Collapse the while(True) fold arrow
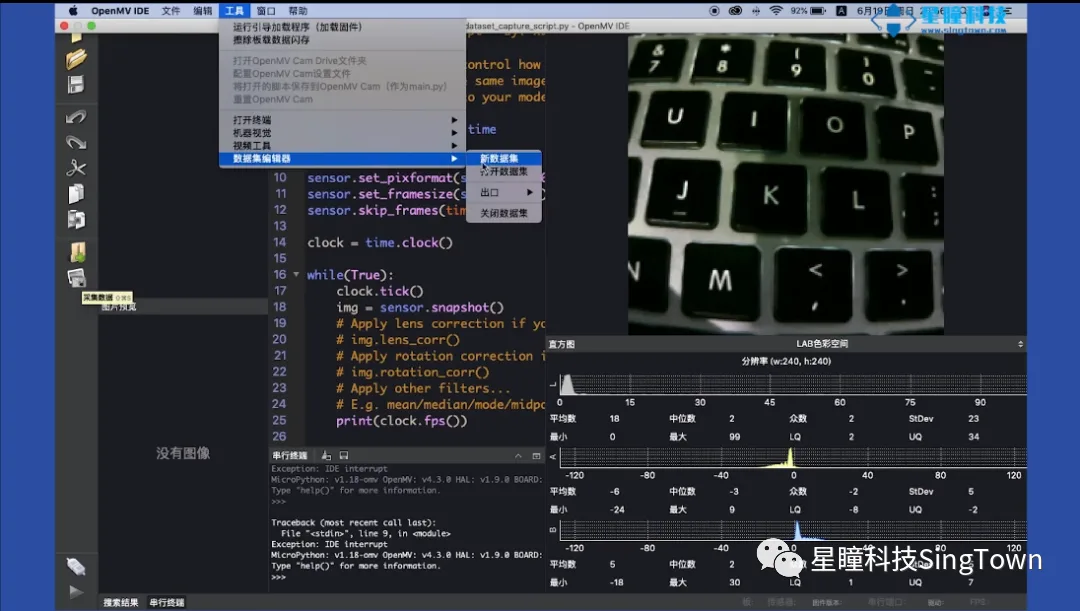The width and height of the screenshot is (1080, 611). coord(296,275)
